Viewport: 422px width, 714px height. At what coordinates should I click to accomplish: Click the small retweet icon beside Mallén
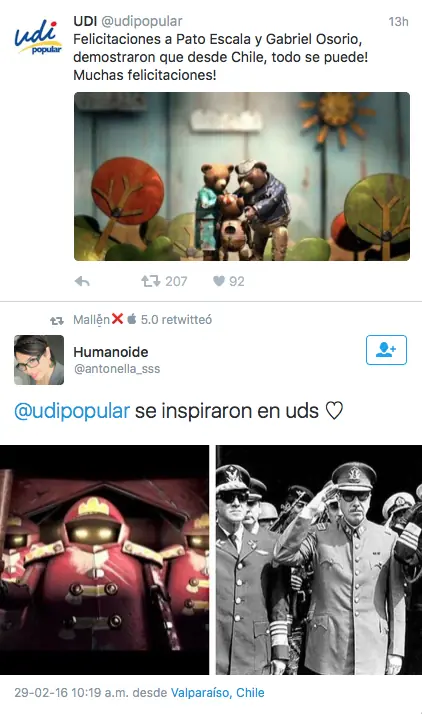coord(57,321)
